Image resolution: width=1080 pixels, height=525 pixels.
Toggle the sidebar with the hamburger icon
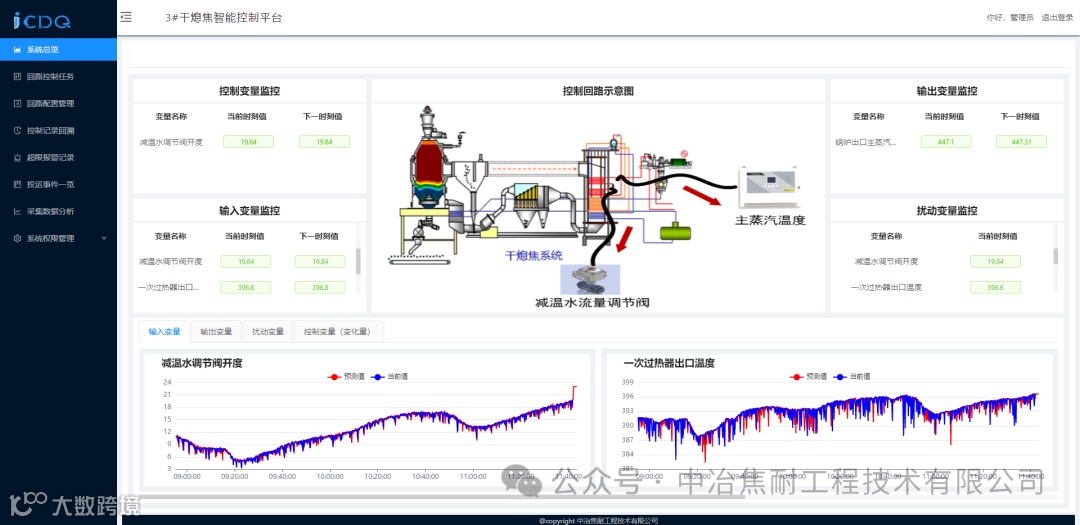(x=126, y=18)
